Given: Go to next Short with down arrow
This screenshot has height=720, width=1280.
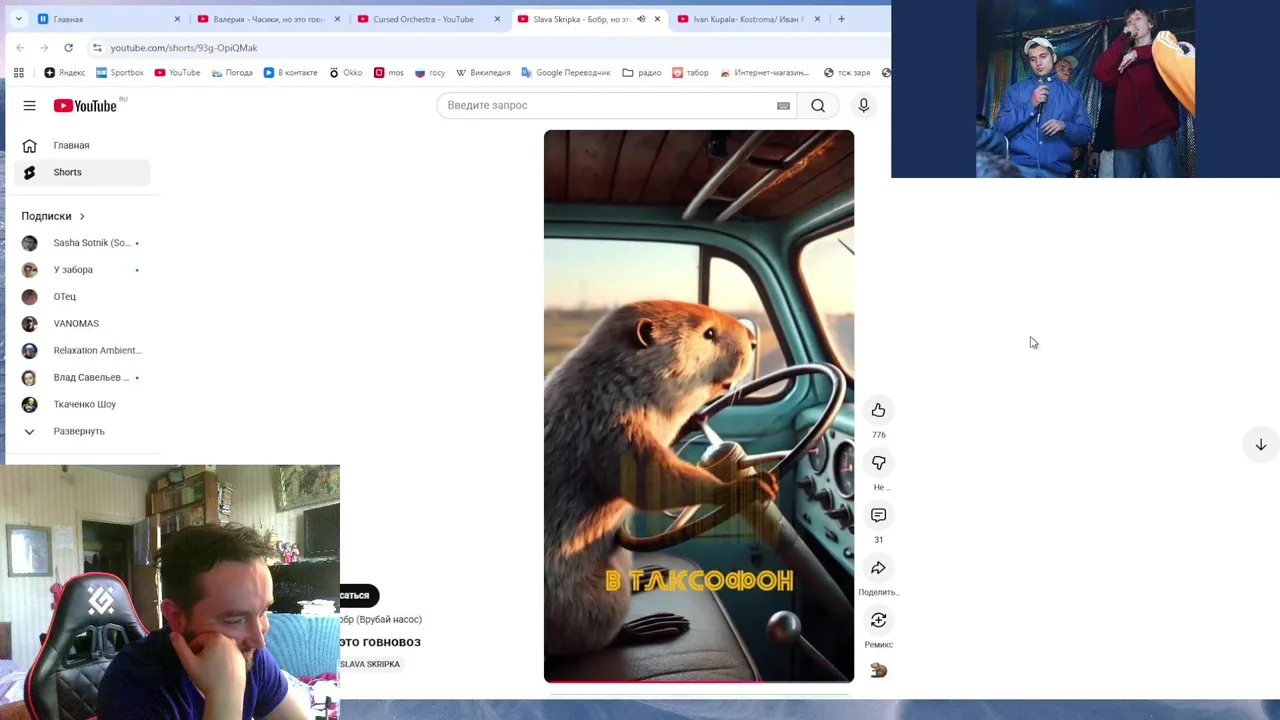Looking at the screenshot, I should (x=1261, y=444).
